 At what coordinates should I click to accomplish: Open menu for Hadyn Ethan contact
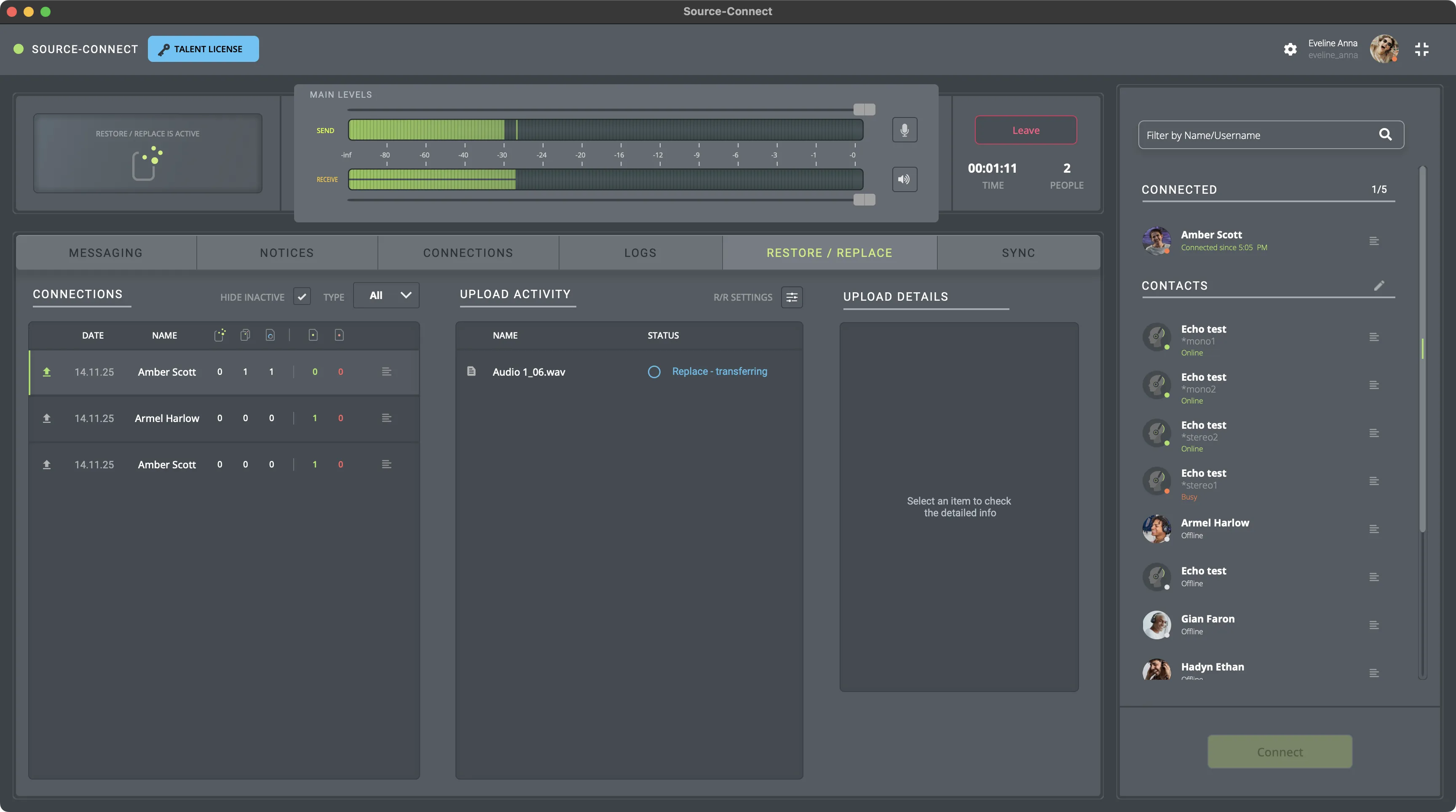[x=1374, y=673]
